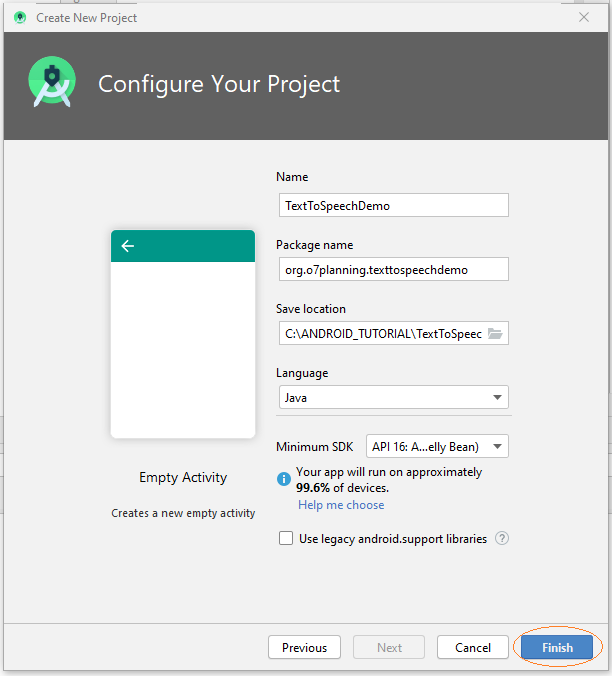Viewport: 612px width, 676px height.
Task: Click the help question mark beside legacy libraries
Action: coord(502,538)
